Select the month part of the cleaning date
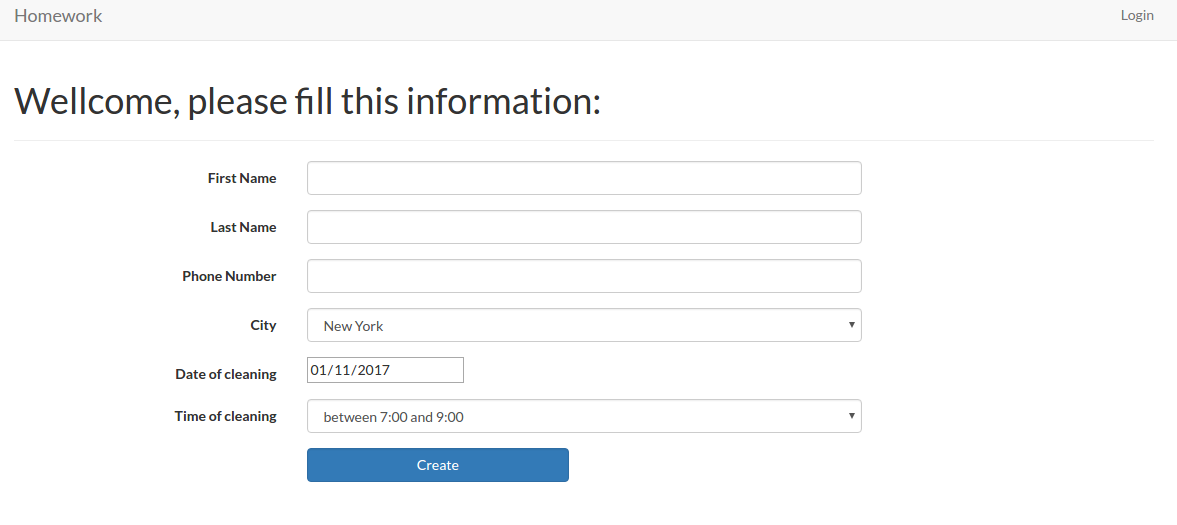 click(x=319, y=370)
